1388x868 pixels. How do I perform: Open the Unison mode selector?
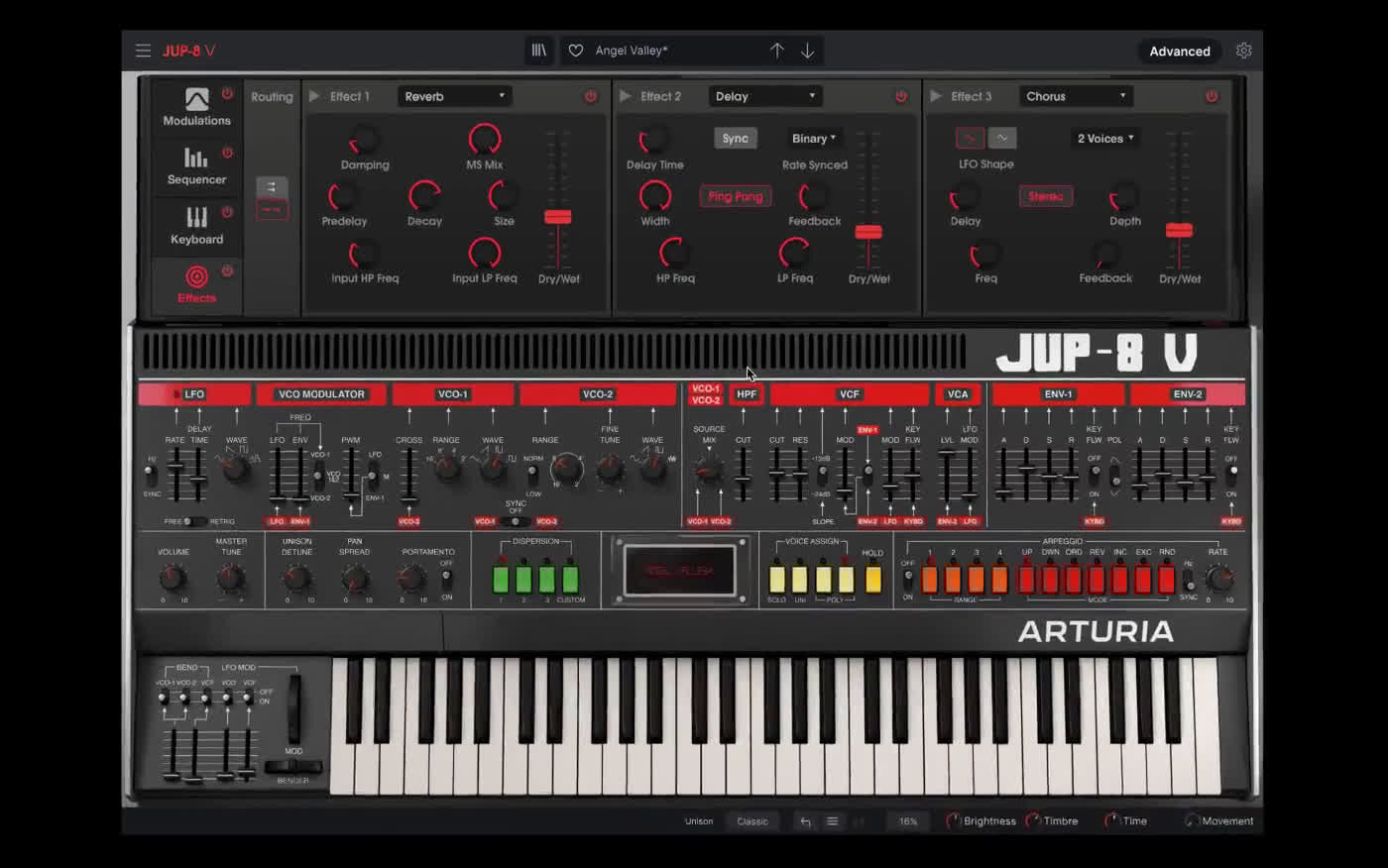[x=699, y=821]
